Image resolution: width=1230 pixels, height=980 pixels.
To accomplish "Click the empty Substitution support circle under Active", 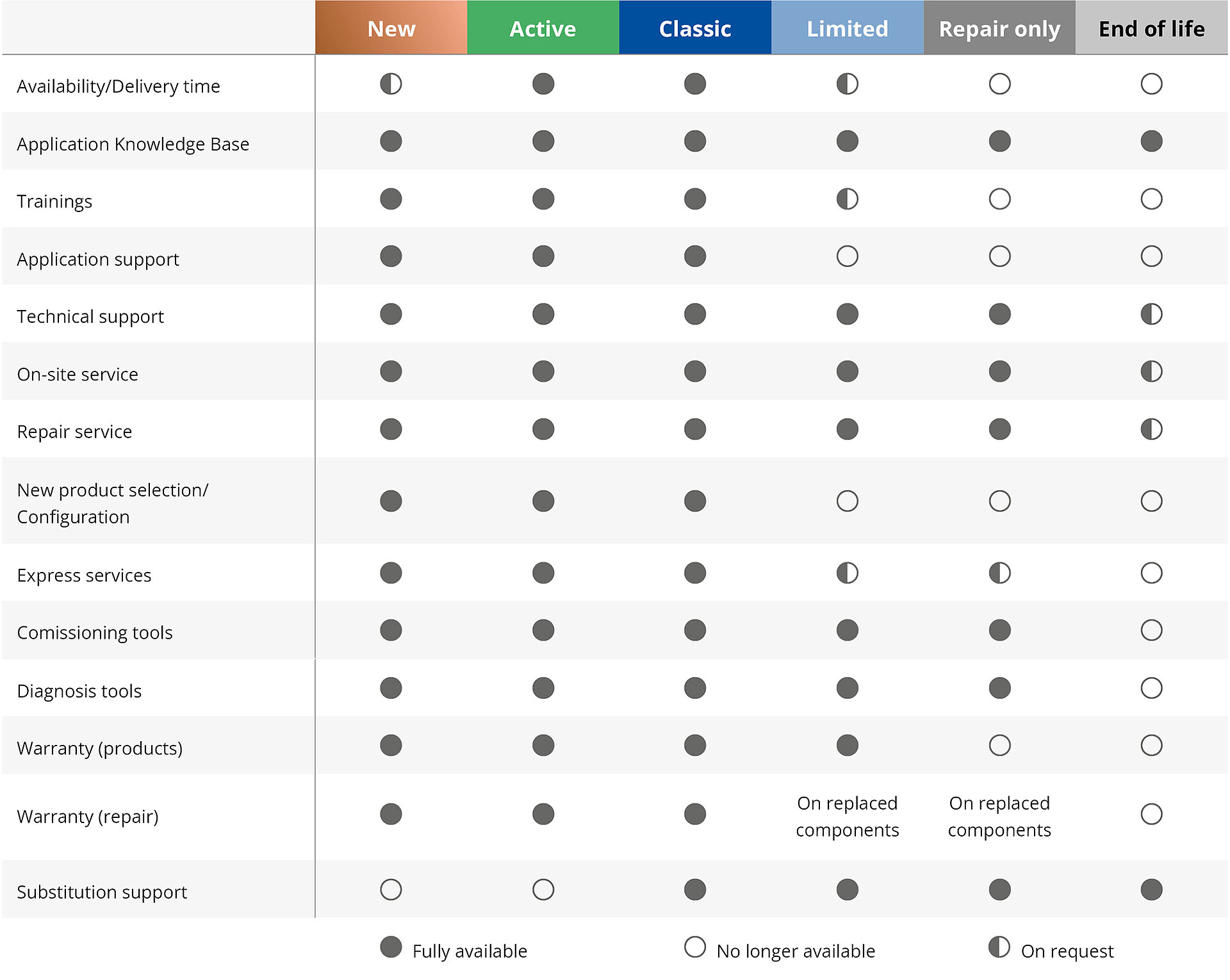I will [x=543, y=889].
